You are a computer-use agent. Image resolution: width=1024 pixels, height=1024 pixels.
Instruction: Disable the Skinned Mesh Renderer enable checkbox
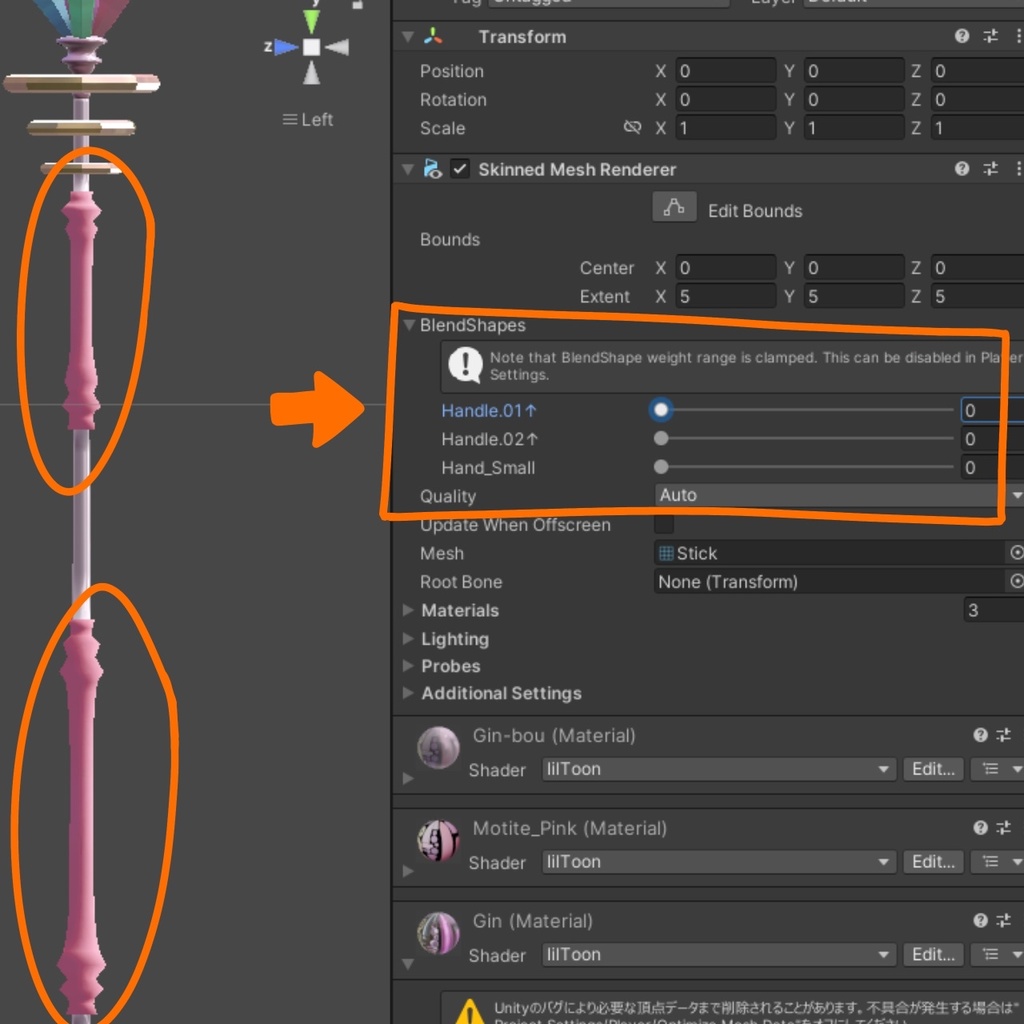coord(459,169)
